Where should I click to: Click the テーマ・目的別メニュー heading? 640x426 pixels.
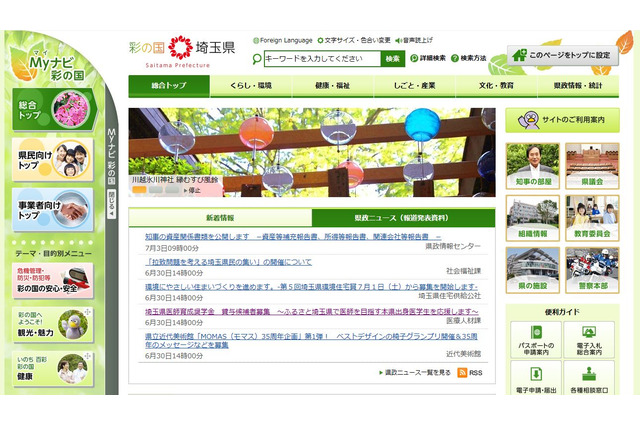tap(53, 254)
